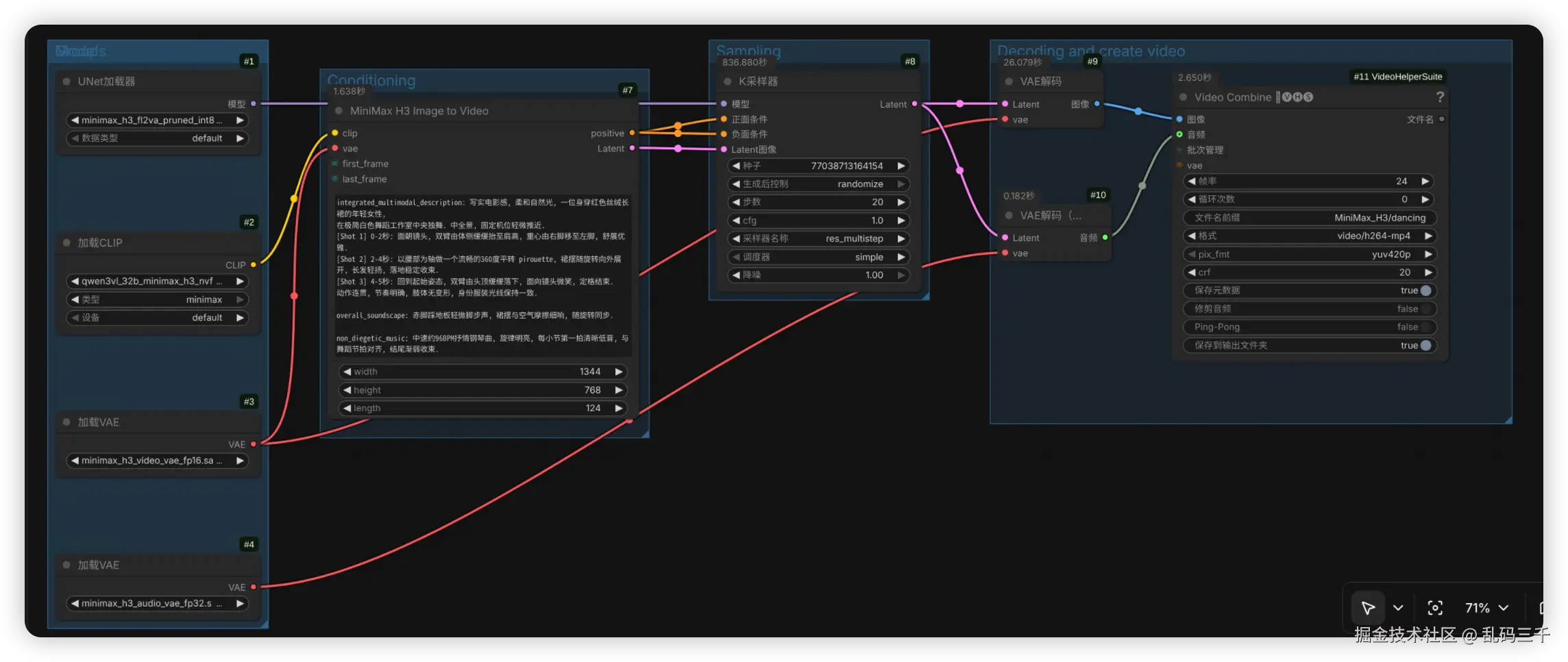Select the 'Decoding and create video' group title
1568x662 pixels.
[1091, 51]
